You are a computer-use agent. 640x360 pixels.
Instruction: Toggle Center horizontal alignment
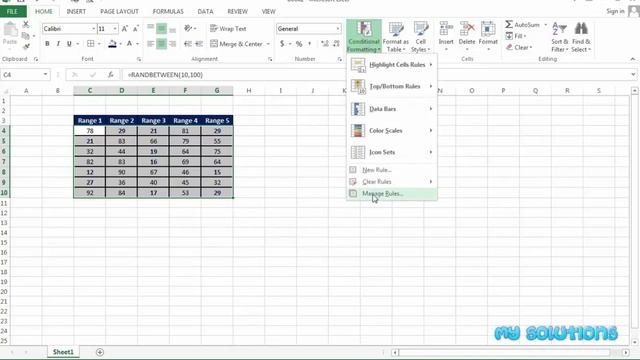[162, 43]
